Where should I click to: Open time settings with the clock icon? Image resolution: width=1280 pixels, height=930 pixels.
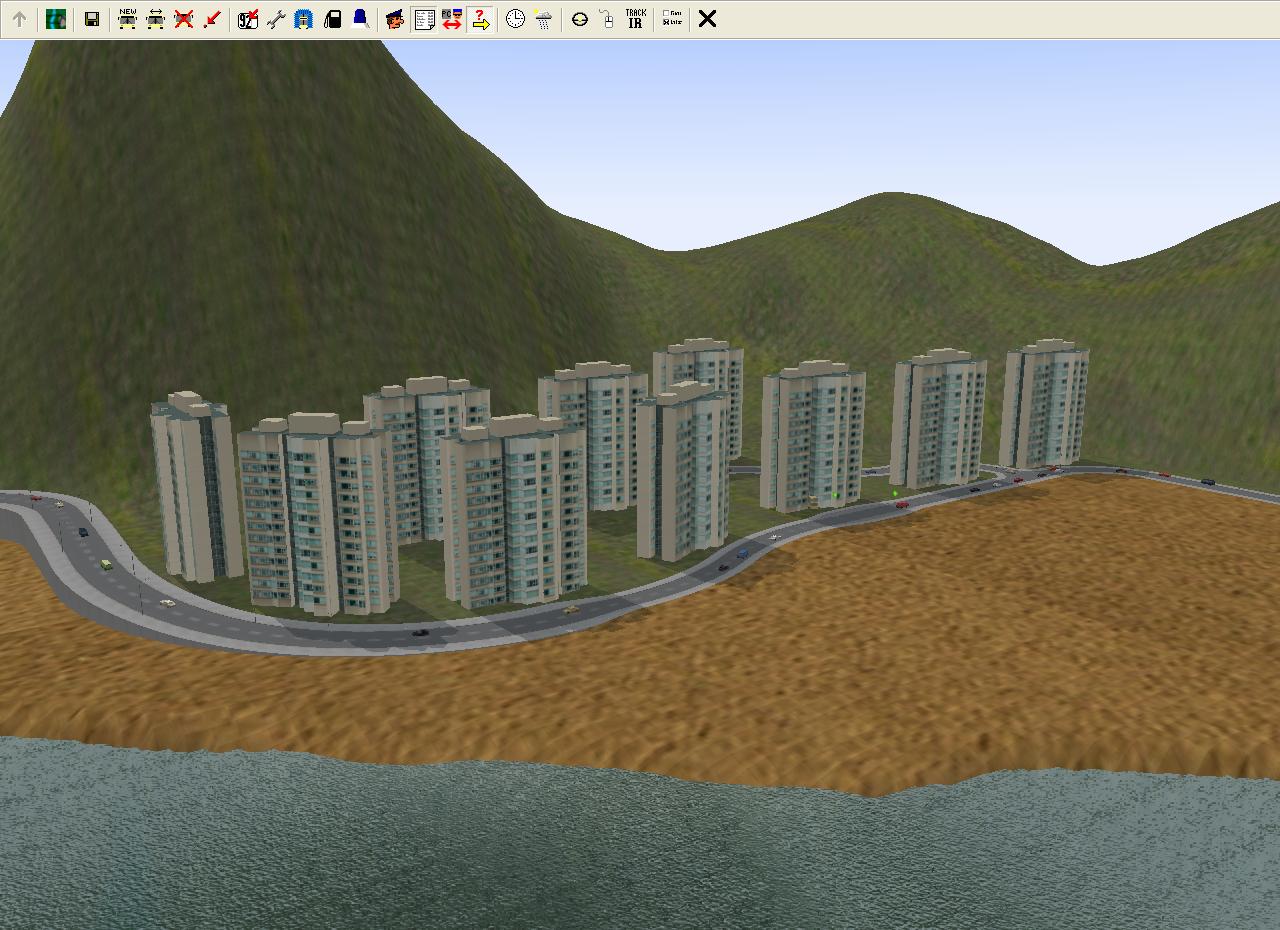(x=515, y=19)
